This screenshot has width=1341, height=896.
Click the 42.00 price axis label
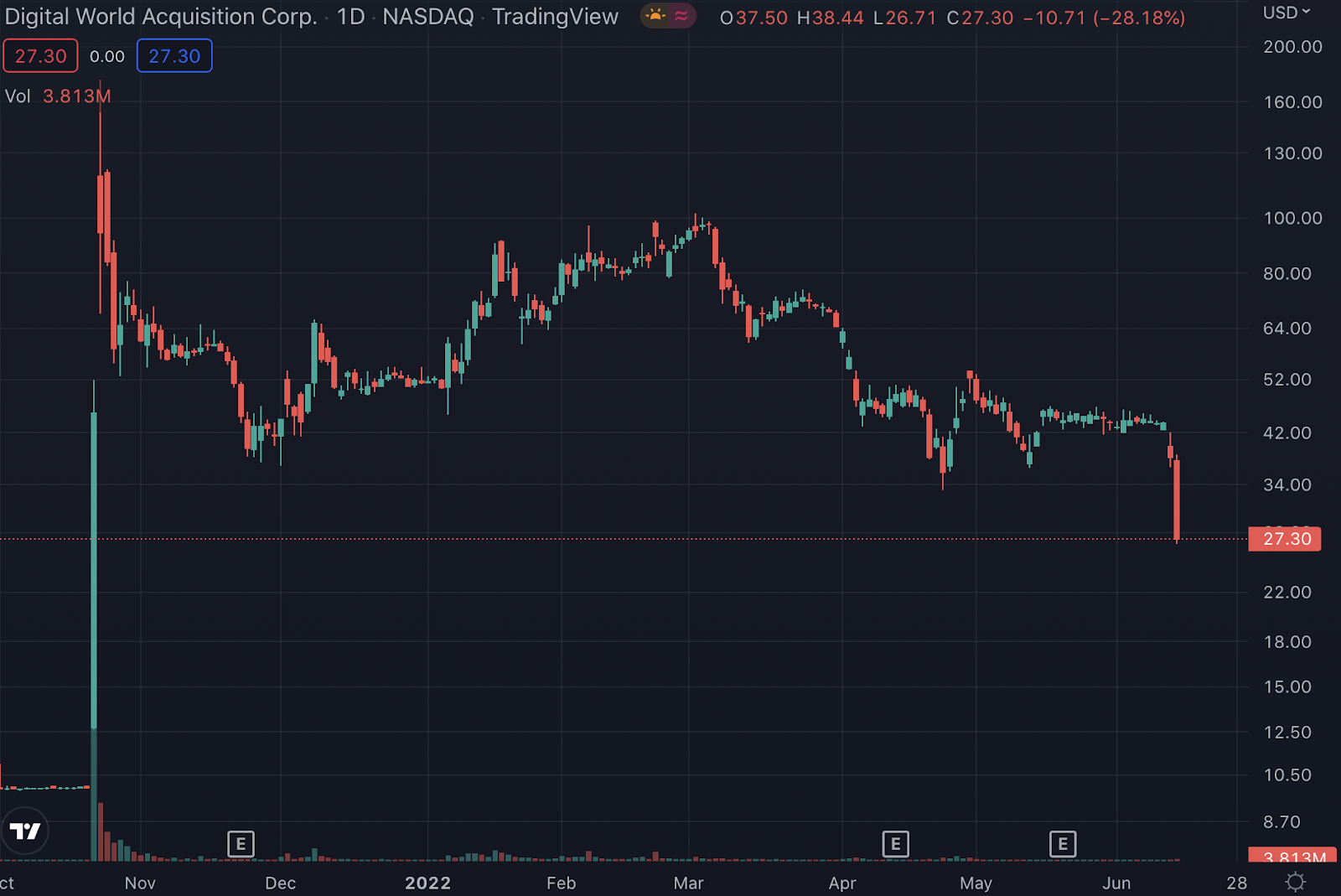1287,432
